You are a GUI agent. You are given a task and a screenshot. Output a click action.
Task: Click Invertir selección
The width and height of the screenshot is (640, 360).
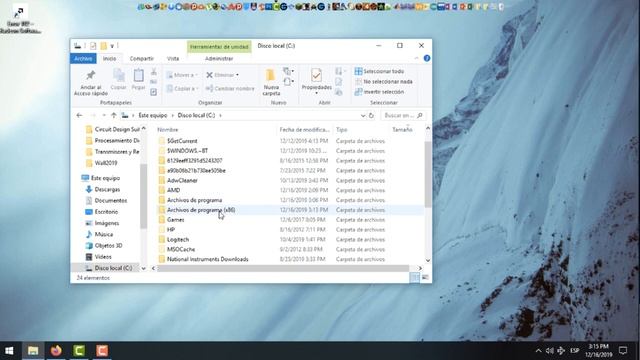(x=380, y=92)
